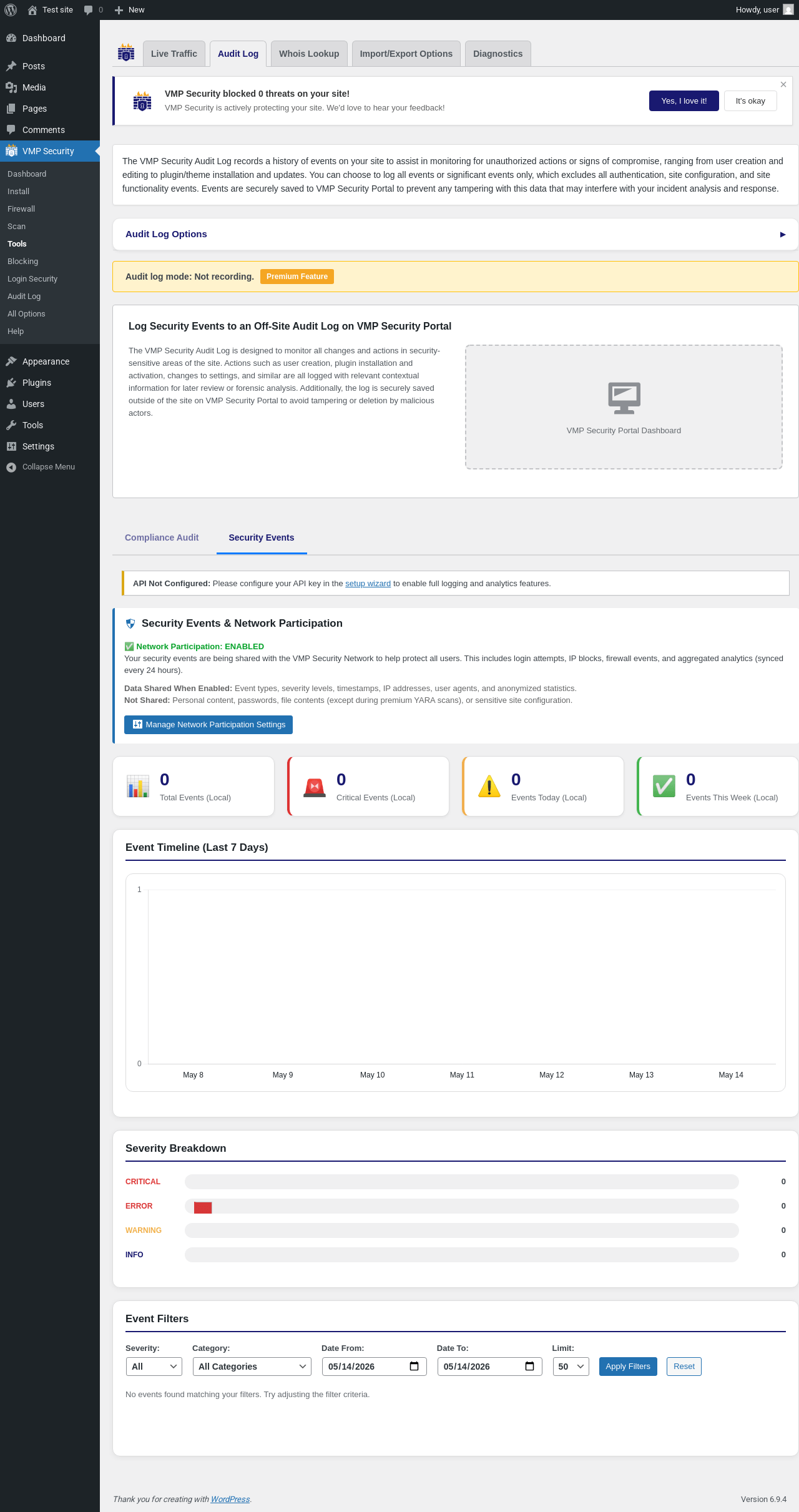
Task: Open the Limit dropdown showing 50
Action: point(571,1367)
